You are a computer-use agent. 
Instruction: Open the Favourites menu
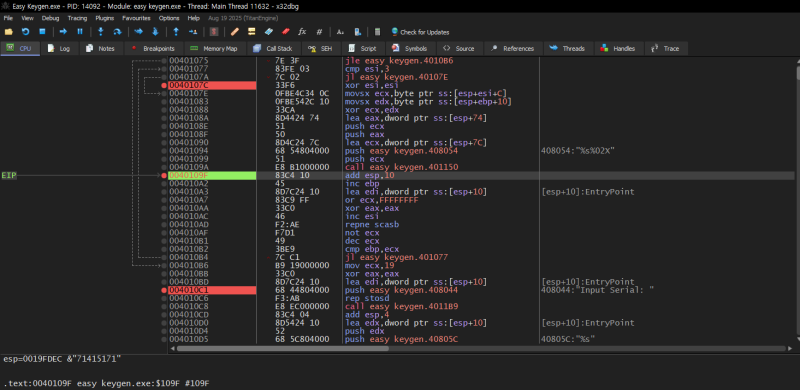coord(136,18)
